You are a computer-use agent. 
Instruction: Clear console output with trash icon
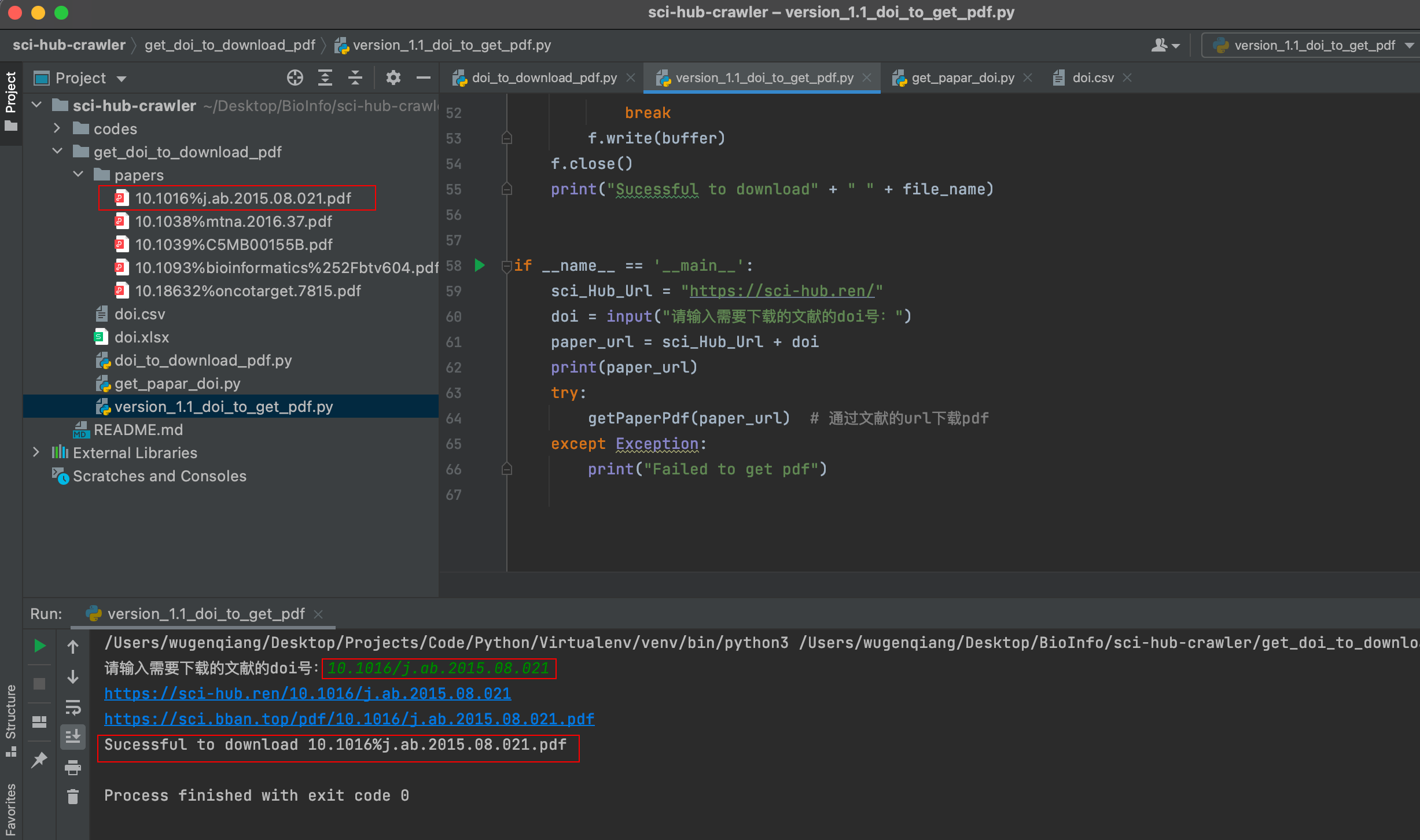click(73, 796)
